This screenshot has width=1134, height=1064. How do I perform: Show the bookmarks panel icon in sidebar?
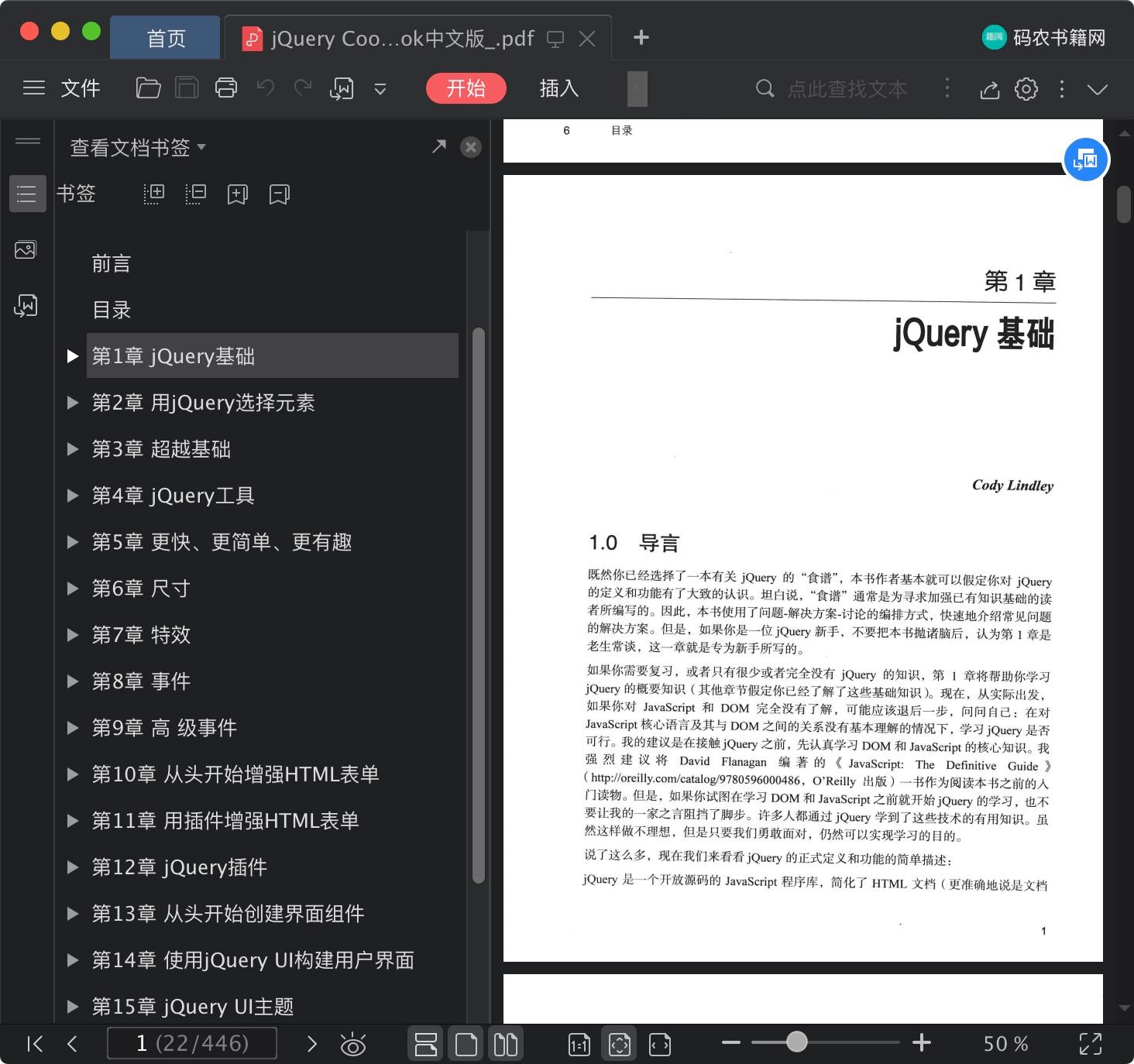pos(26,193)
